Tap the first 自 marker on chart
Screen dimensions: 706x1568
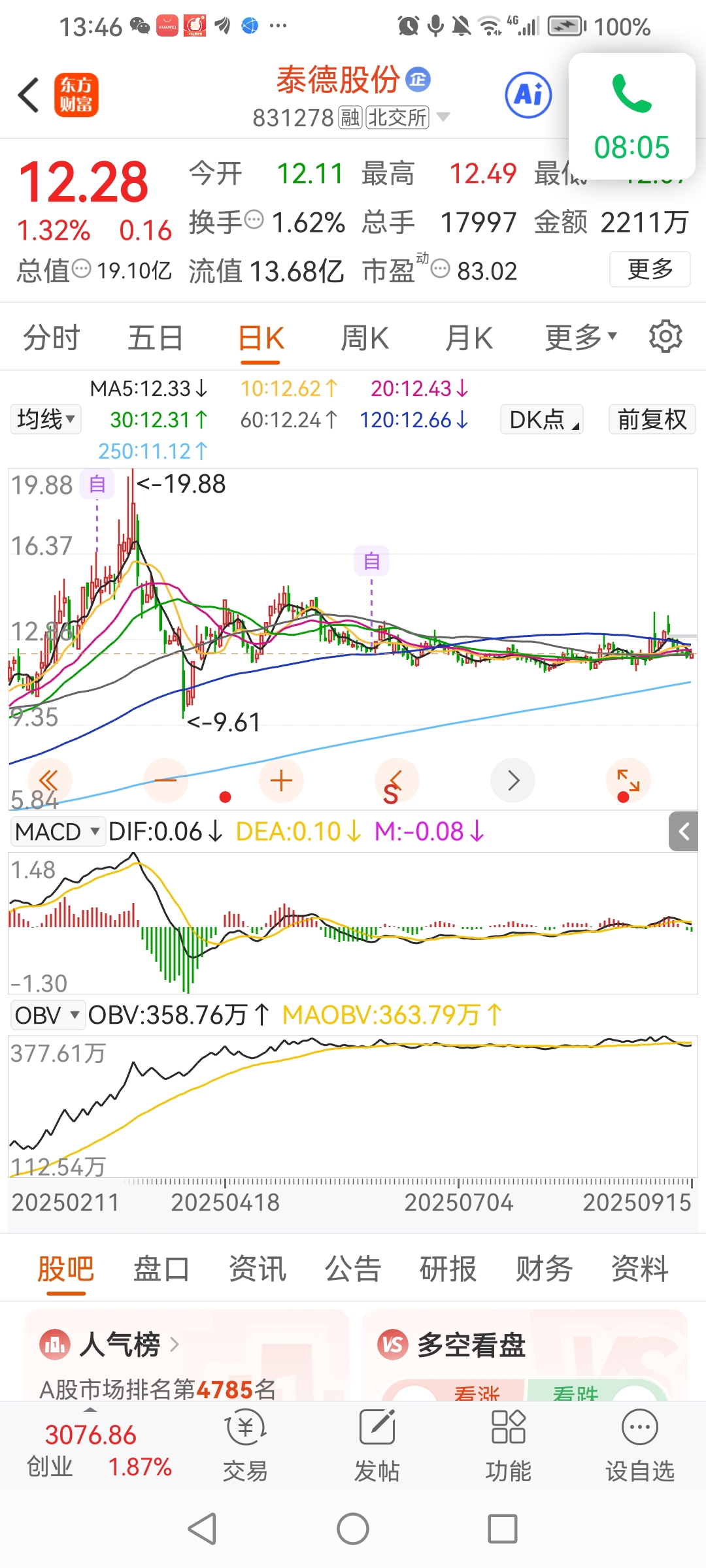click(97, 484)
